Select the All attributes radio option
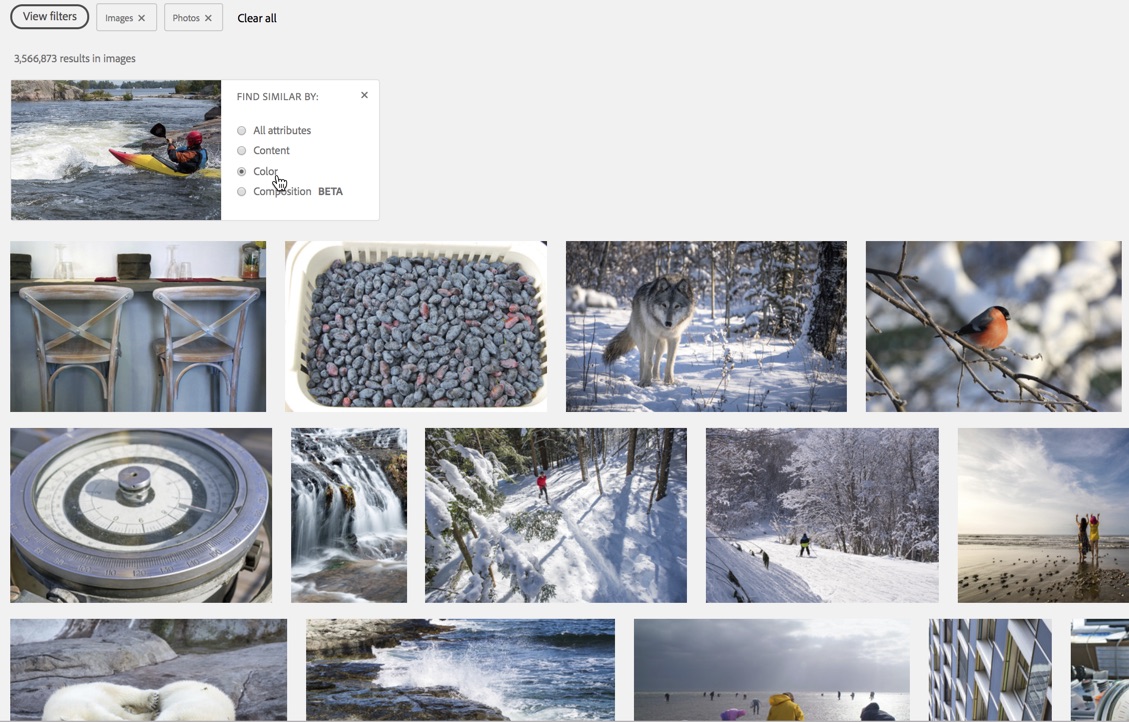This screenshot has width=1129, height=722. coord(242,131)
